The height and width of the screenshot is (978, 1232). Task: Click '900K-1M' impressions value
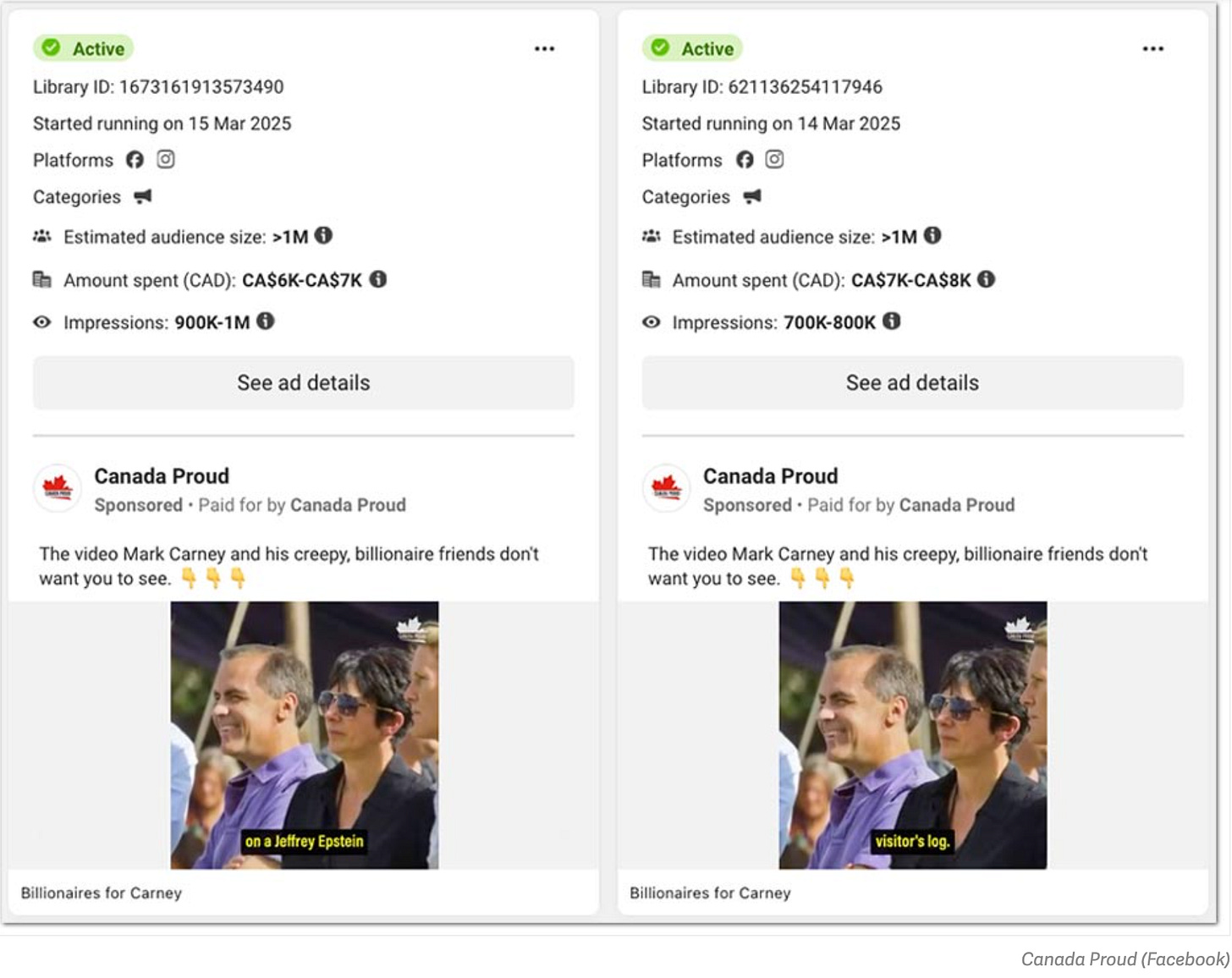(212, 322)
